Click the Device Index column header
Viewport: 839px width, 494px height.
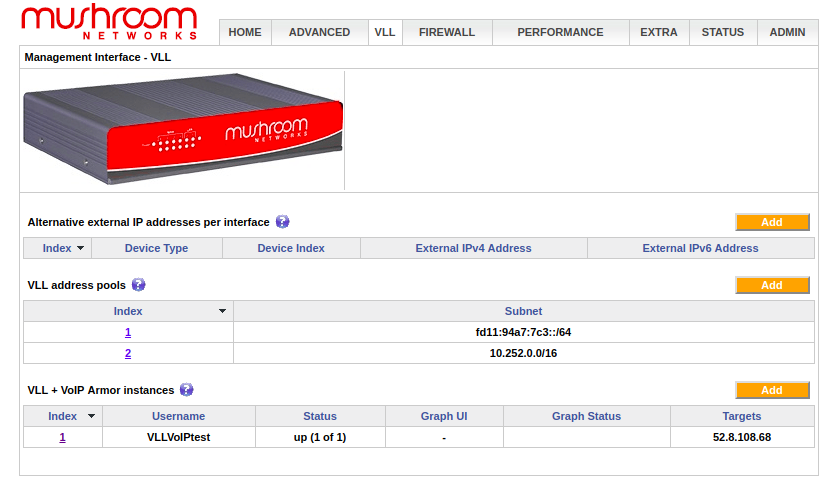291,248
